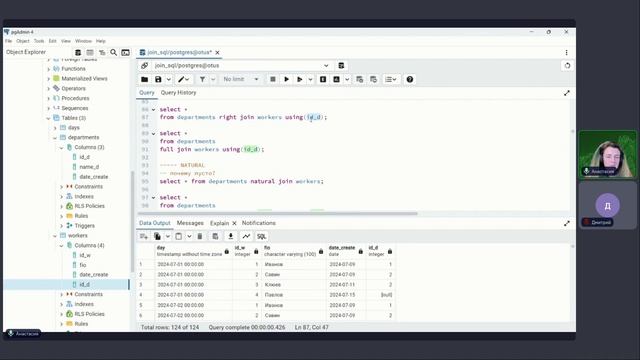The image size is (640, 360).
Task: Select the name_d column in tree
Action: pyautogui.click(x=89, y=167)
